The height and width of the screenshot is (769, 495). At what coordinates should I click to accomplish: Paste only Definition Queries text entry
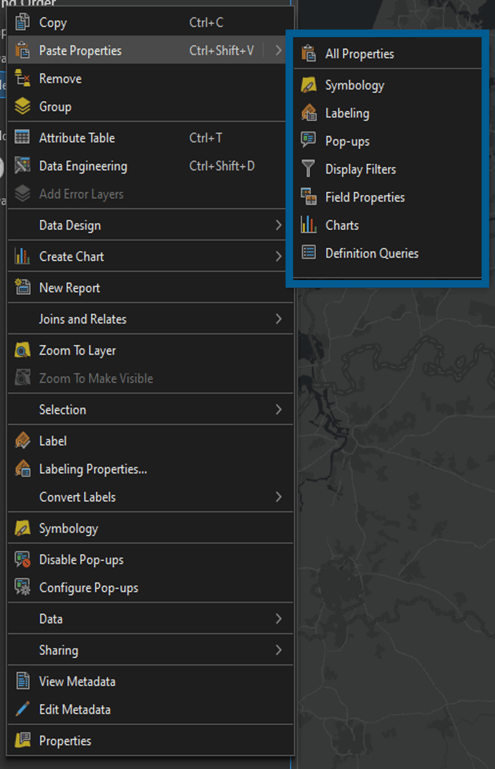[372, 253]
